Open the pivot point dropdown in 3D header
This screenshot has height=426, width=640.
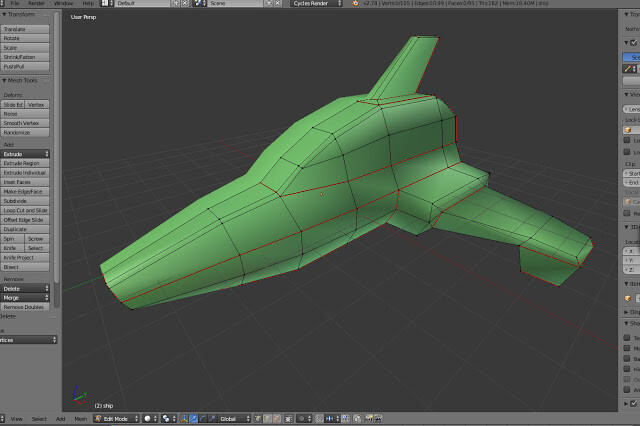[x=168, y=419]
